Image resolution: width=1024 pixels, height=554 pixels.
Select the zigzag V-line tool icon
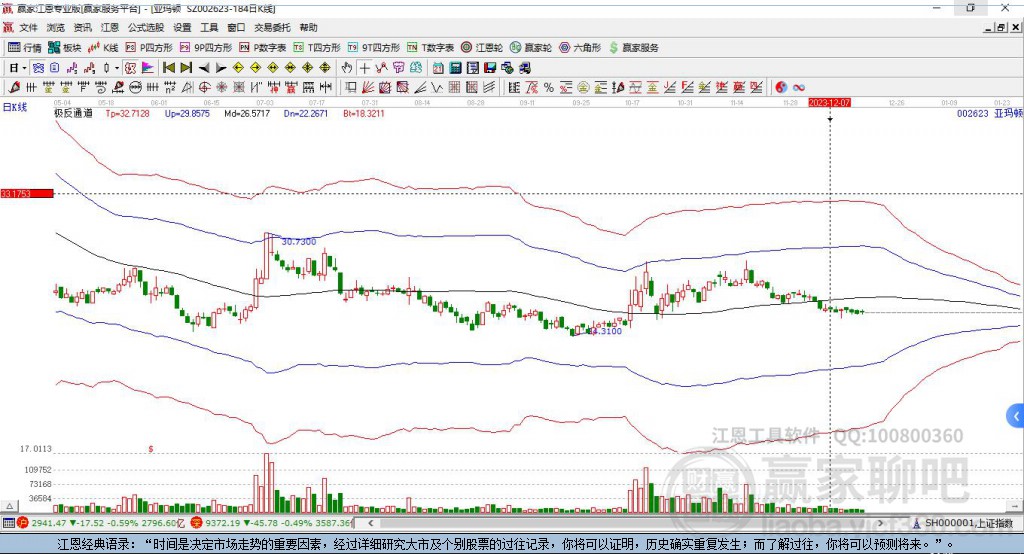436,87
